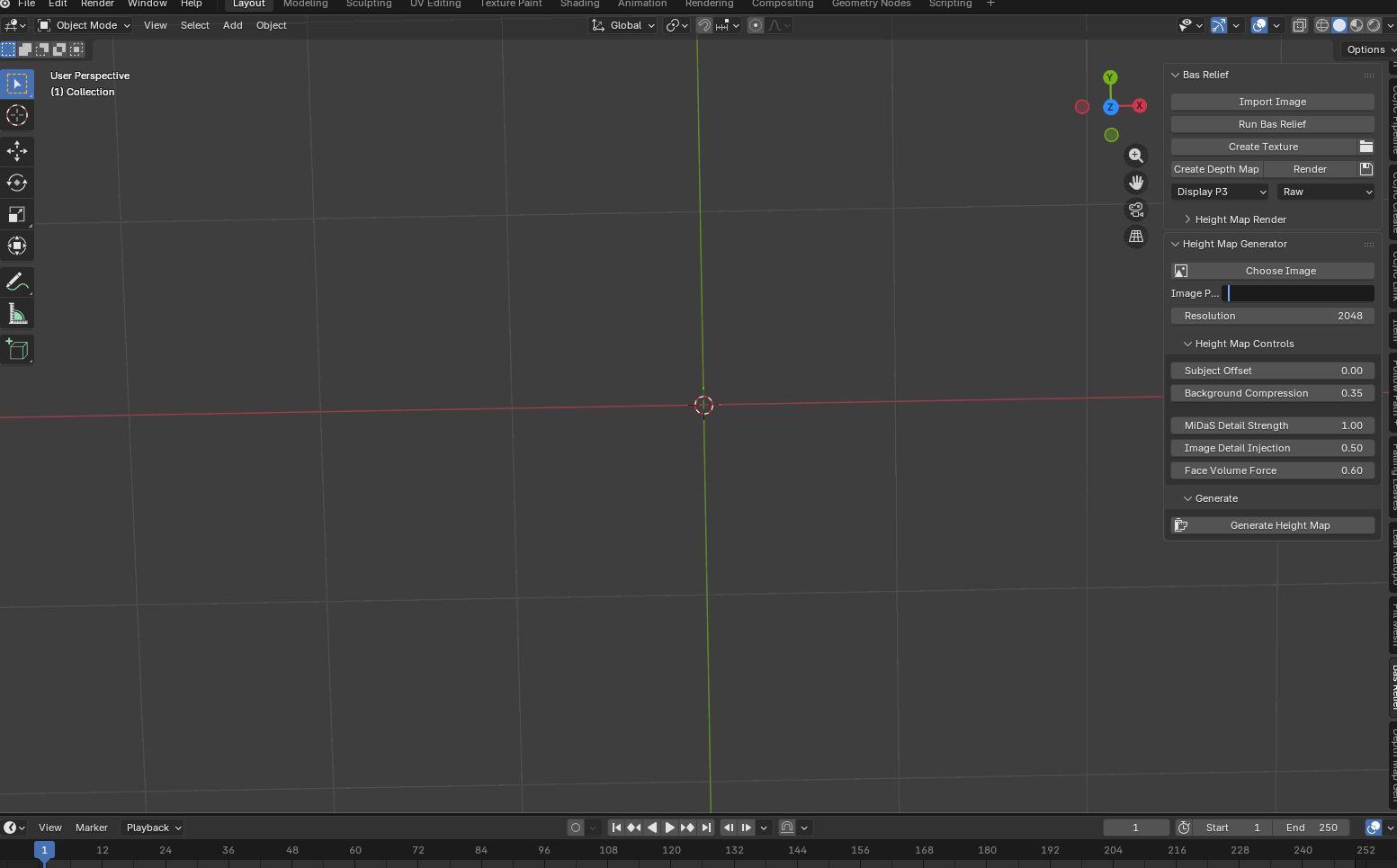Select the Measure tool

point(17,313)
